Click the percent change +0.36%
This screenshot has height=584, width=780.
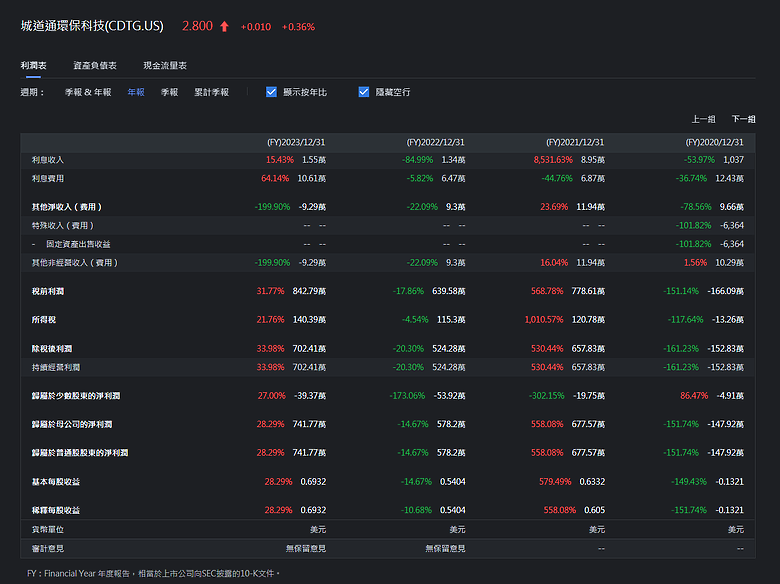click(x=298, y=27)
